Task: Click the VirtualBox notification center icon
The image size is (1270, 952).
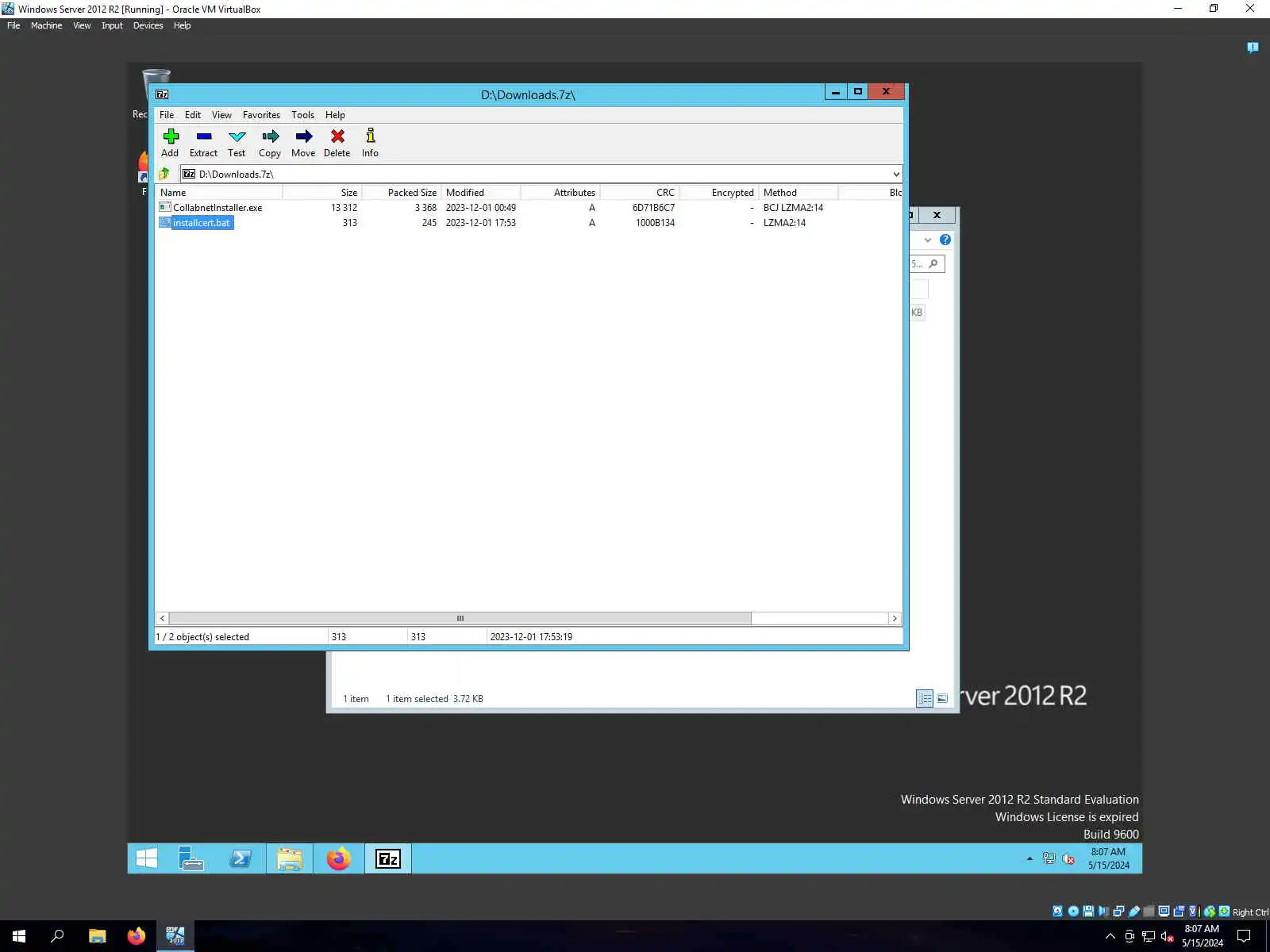Action: click(1253, 48)
